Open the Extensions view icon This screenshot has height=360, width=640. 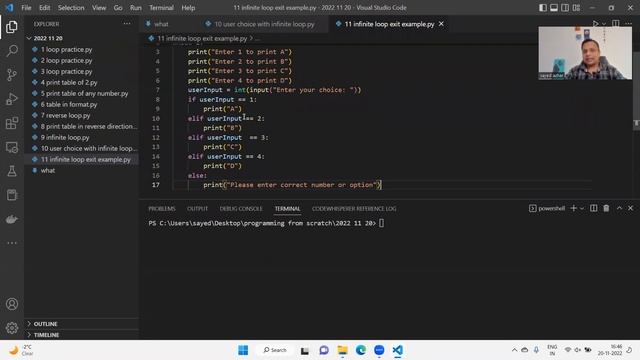click(x=12, y=123)
